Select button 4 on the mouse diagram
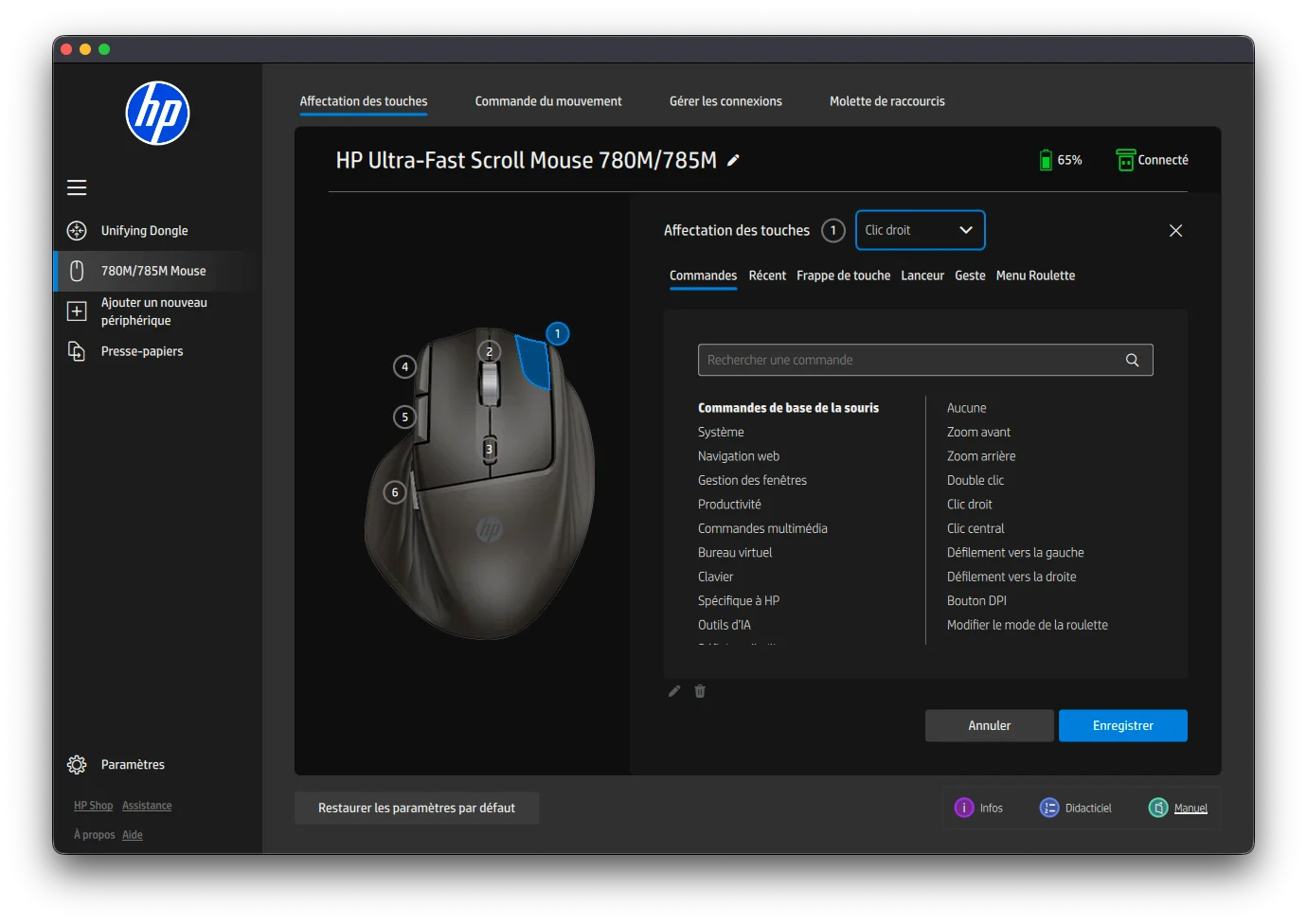 [x=404, y=367]
